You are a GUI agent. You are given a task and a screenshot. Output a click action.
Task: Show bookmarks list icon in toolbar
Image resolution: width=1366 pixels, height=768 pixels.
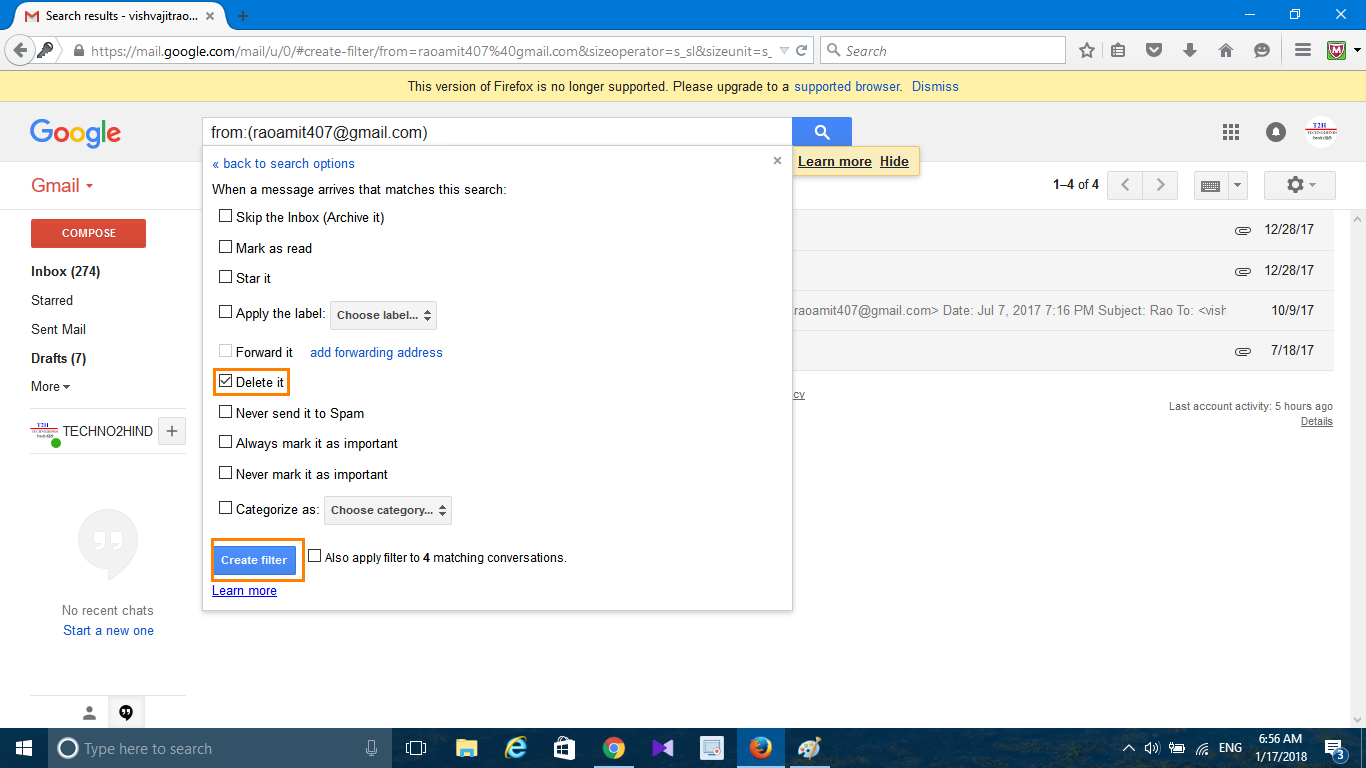pos(1119,50)
